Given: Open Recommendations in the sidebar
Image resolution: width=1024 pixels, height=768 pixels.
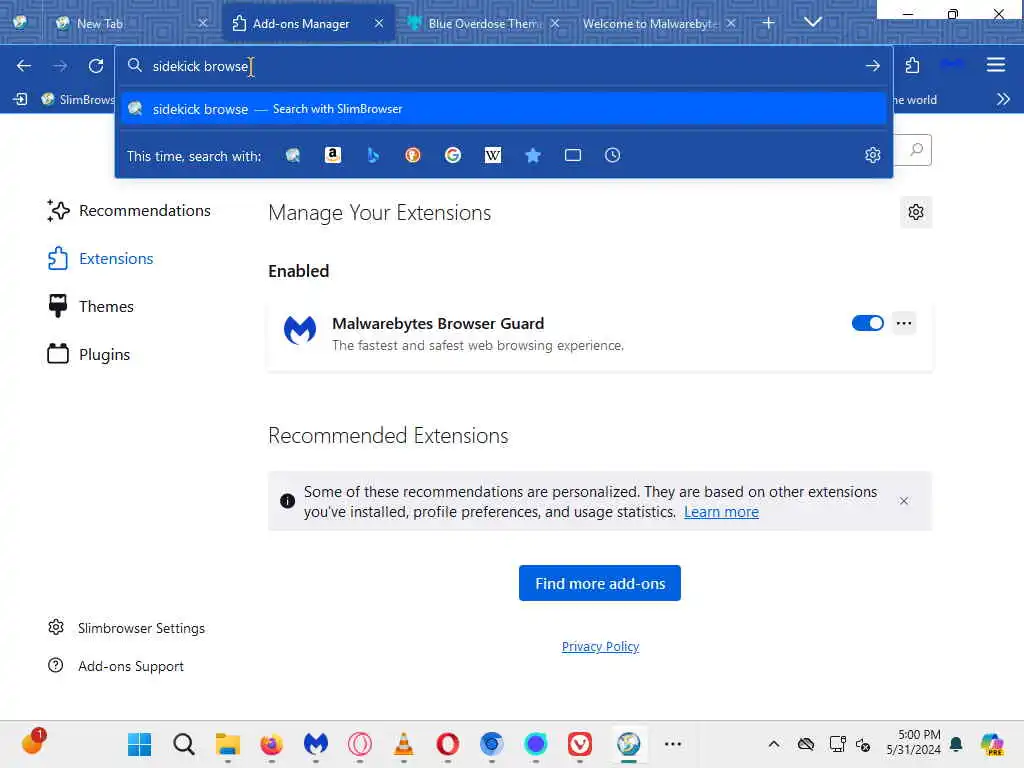Looking at the screenshot, I should coord(129,210).
